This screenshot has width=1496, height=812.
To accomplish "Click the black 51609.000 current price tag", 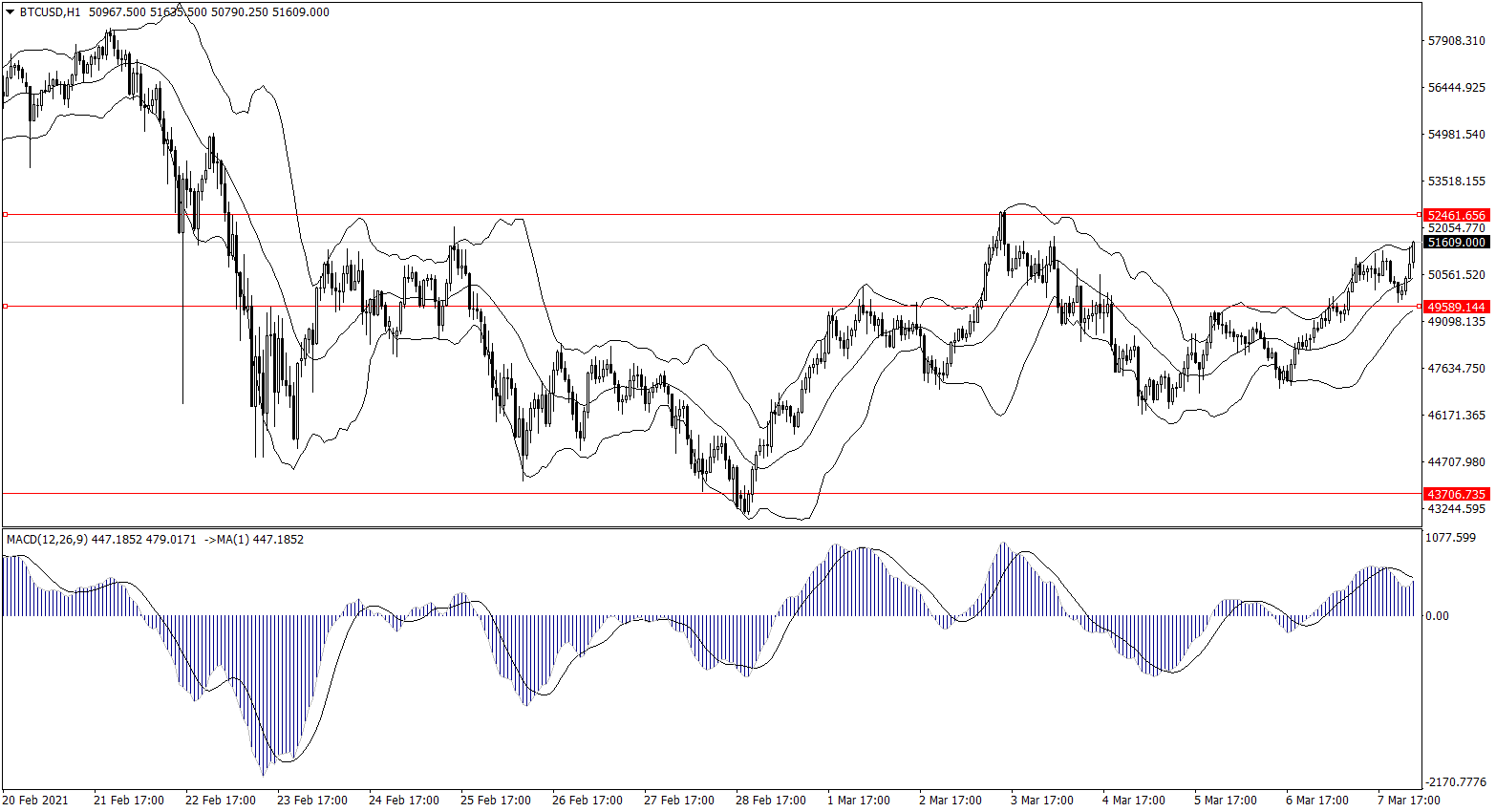I will click(x=1456, y=243).
